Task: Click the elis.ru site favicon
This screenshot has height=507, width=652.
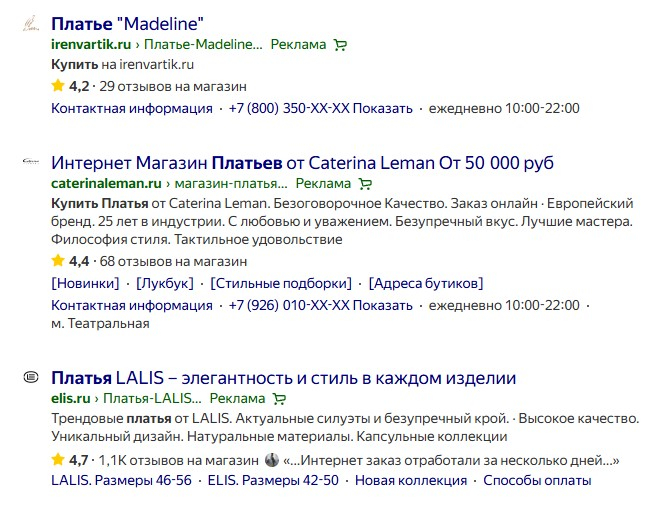Action: 31,377
